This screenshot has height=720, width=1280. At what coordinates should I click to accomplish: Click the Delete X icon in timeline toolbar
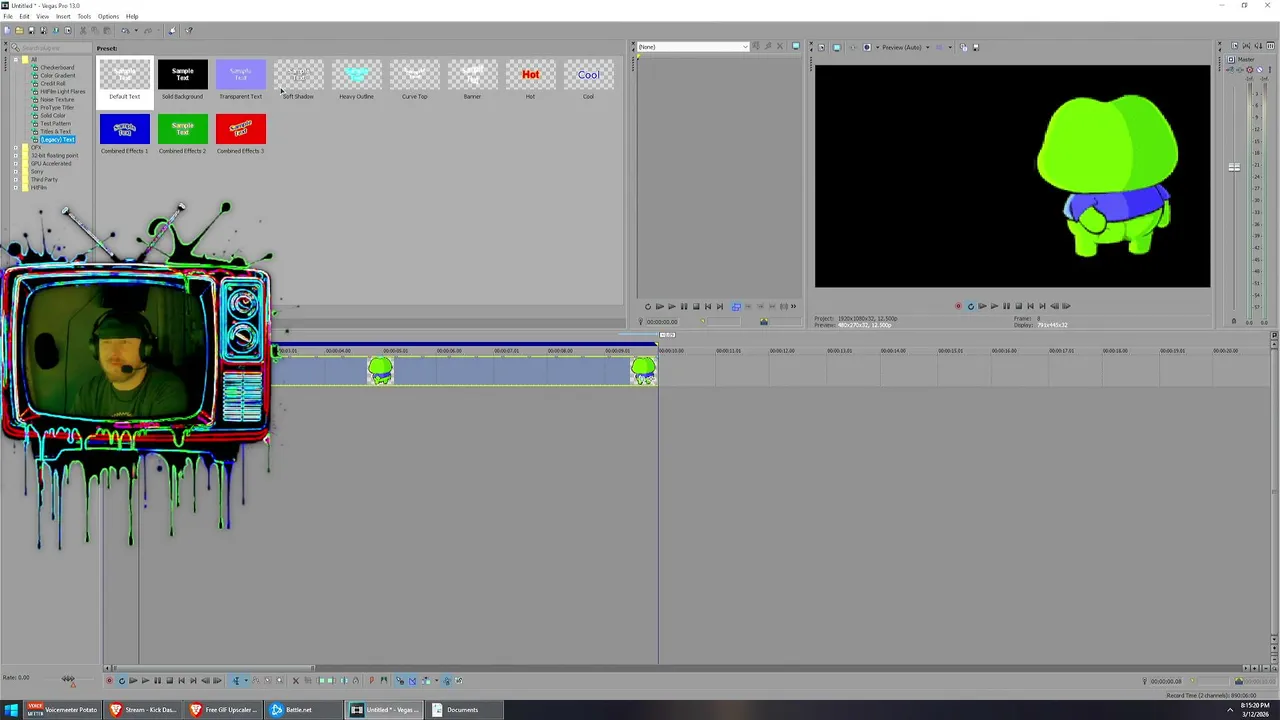[x=295, y=681]
